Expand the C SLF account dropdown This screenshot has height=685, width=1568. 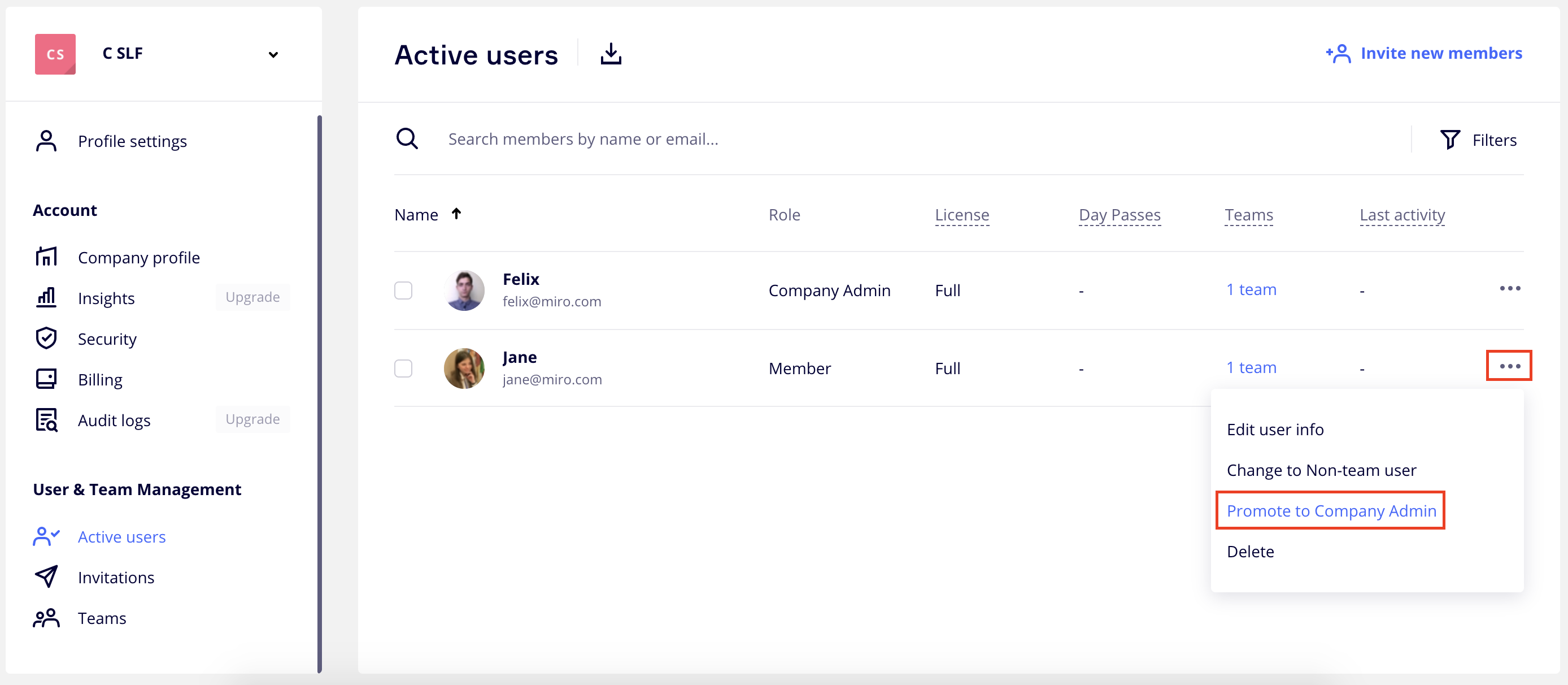coord(273,55)
